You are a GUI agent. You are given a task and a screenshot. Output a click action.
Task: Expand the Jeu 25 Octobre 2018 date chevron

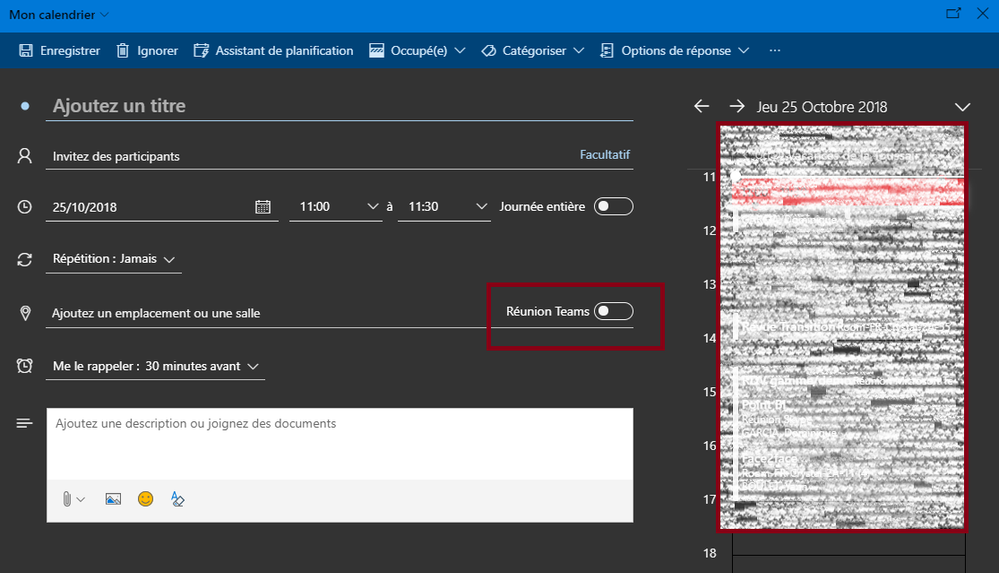coord(963,107)
